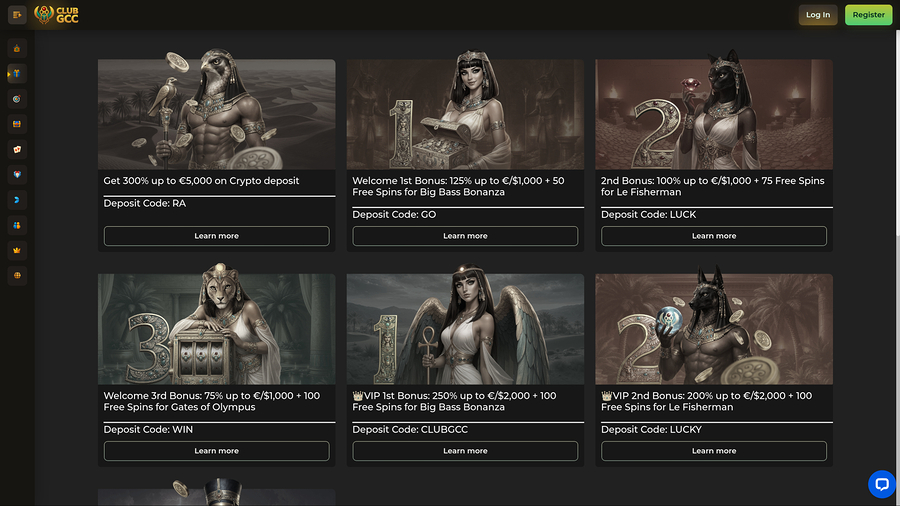The width and height of the screenshot is (900, 506).
Task: Click the 'Welcome 1st Bonus: 125%' title text
Action: tap(458, 186)
